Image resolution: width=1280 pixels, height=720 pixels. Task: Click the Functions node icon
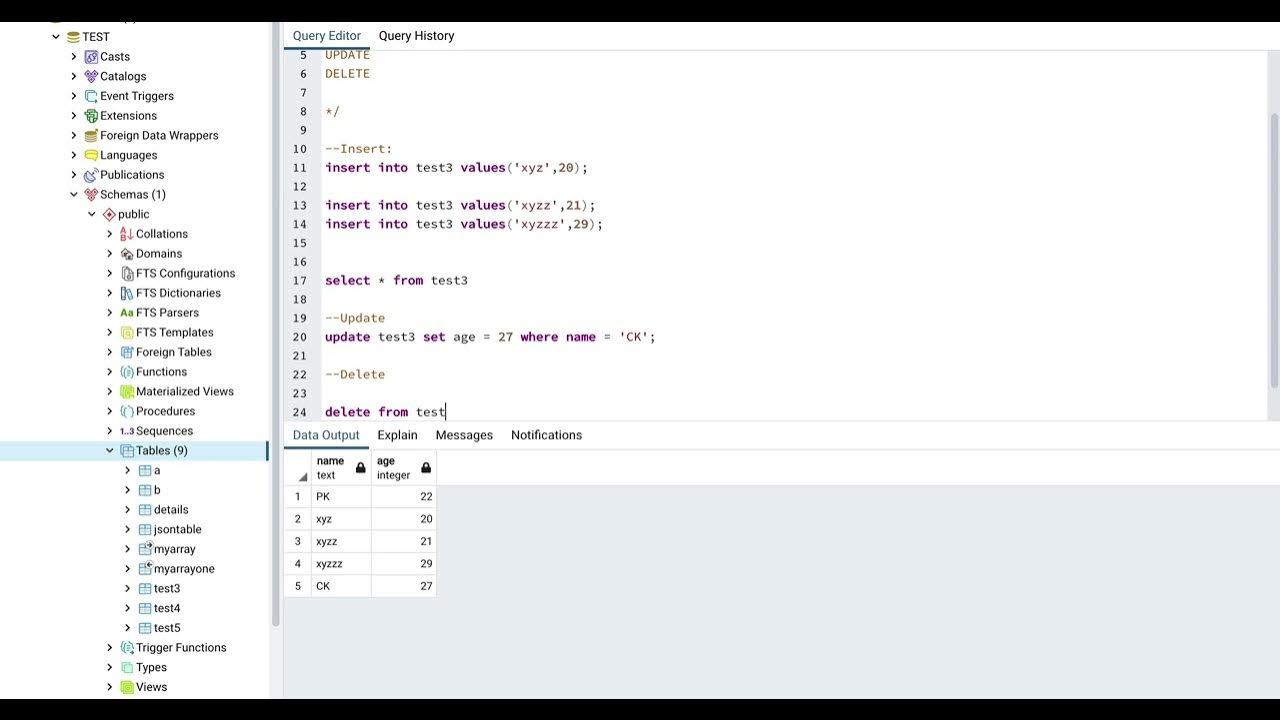(127, 372)
